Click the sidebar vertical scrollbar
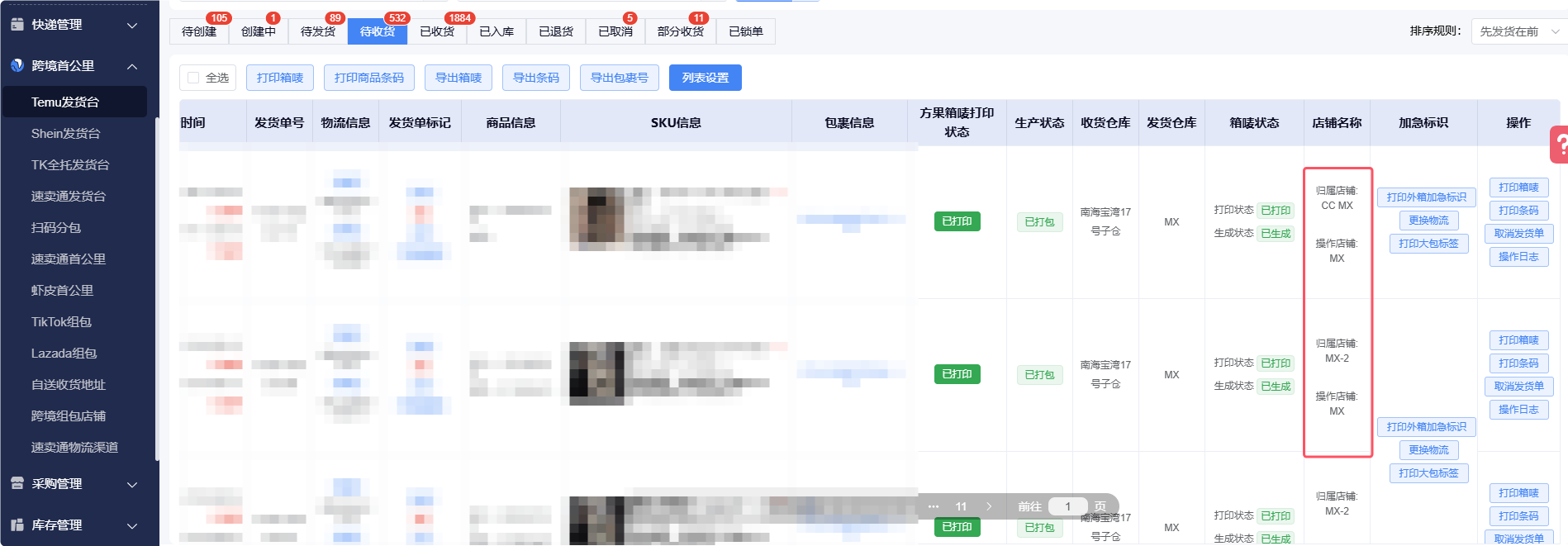The height and width of the screenshot is (546, 1568). pos(157,289)
